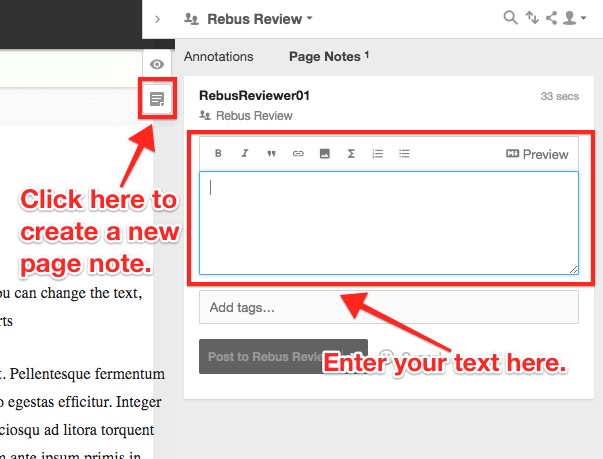
Task: Open the sort annotations arrows icon
Action: tap(532, 18)
